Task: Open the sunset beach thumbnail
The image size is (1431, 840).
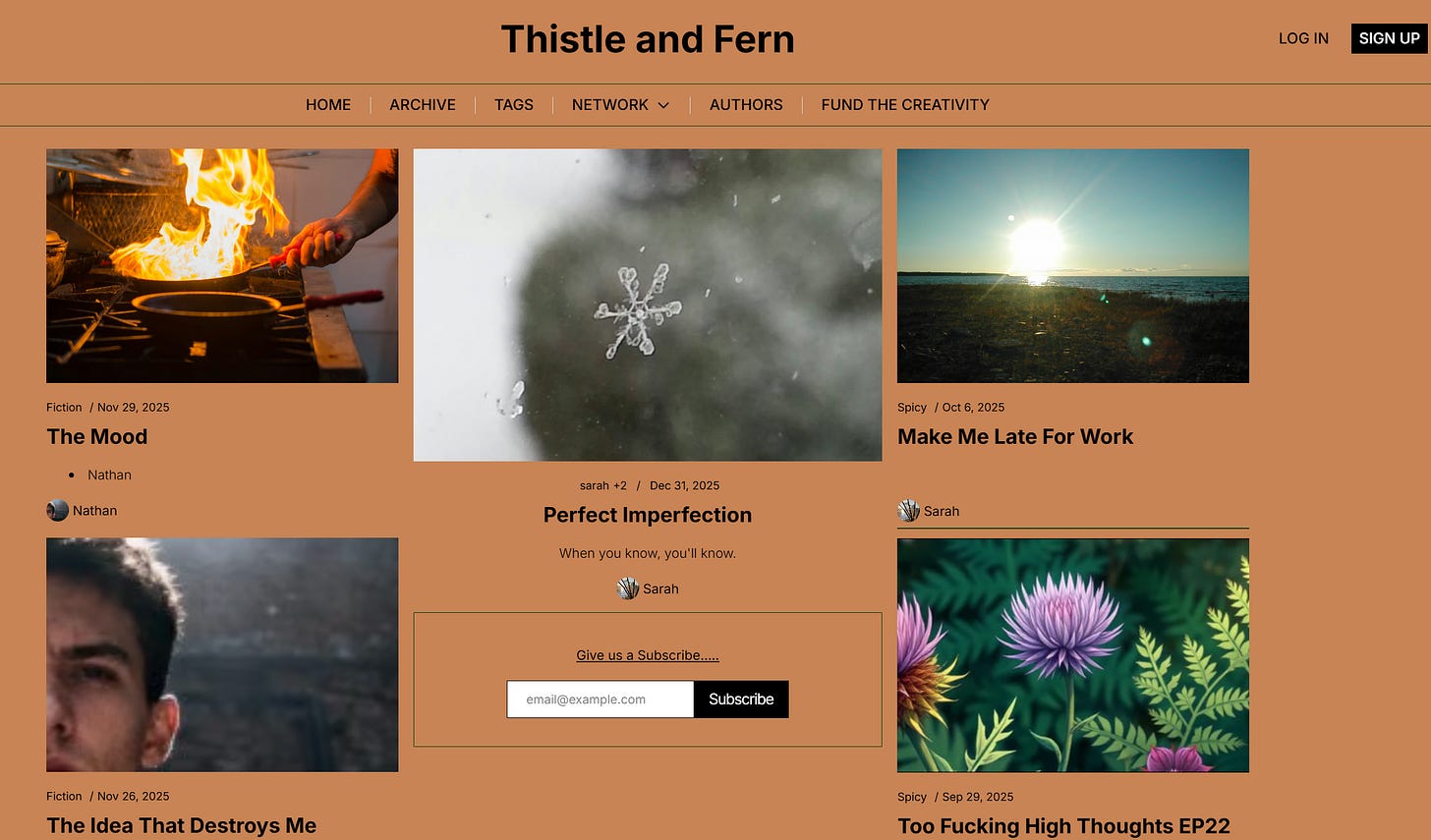Action: (1073, 266)
